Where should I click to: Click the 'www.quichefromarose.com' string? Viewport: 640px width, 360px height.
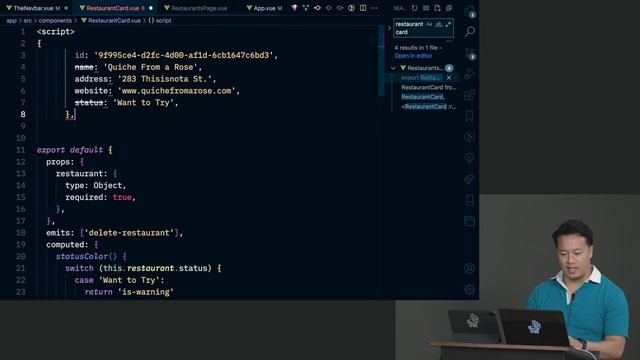pos(176,91)
